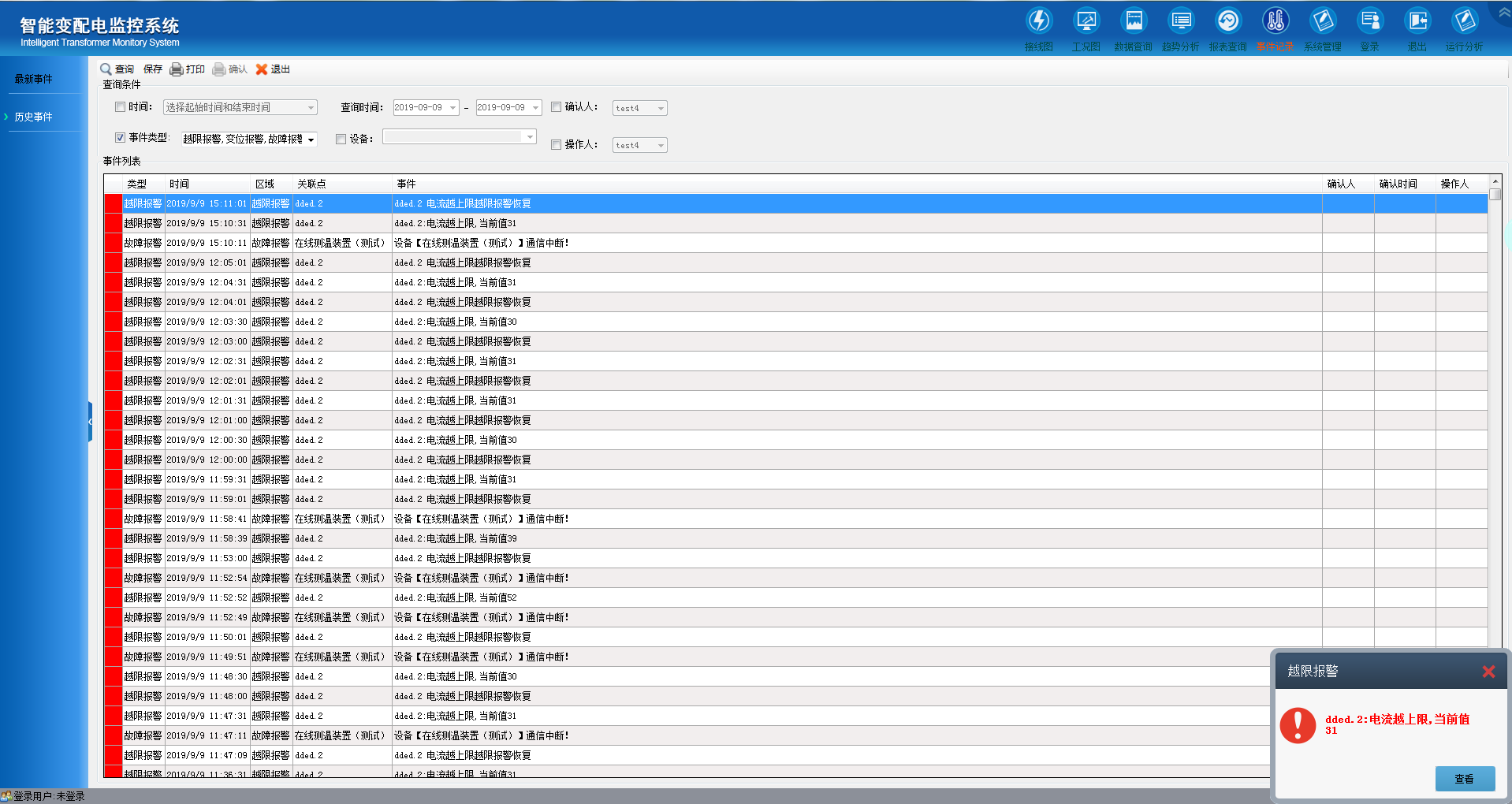The width and height of the screenshot is (1512, 804).
Task: Toggle the 事件类型 checkbox
Action: (121, 138)
